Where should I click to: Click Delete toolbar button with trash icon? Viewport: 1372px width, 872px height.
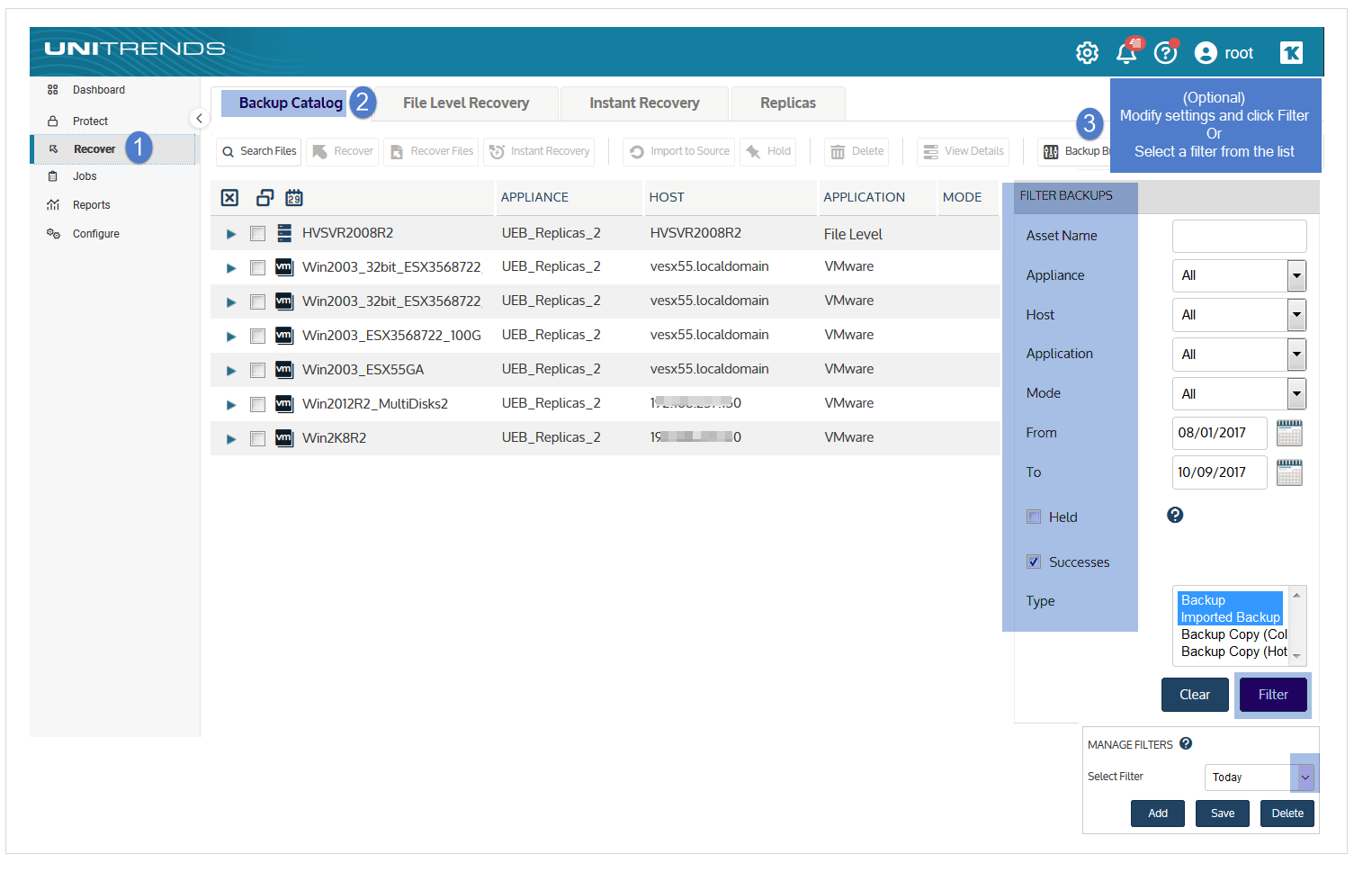[856, 151]
